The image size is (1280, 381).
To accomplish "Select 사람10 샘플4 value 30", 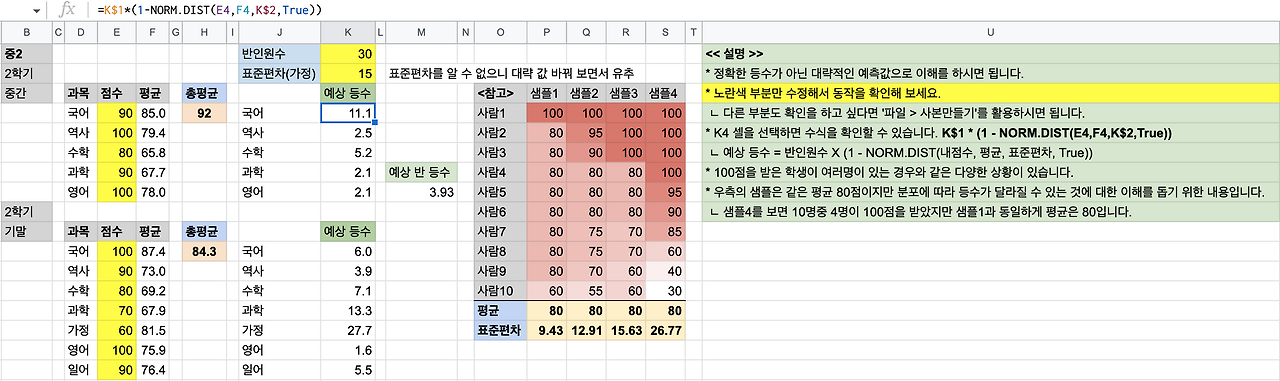I will pyautogui.click(x=665, y=291).
